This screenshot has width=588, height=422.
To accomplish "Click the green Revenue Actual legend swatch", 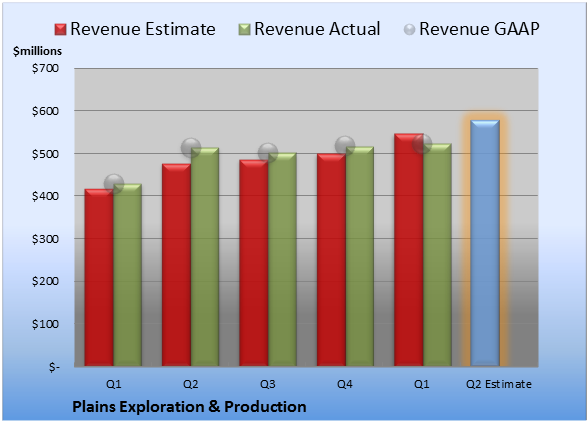I will (x=244, y=29).
